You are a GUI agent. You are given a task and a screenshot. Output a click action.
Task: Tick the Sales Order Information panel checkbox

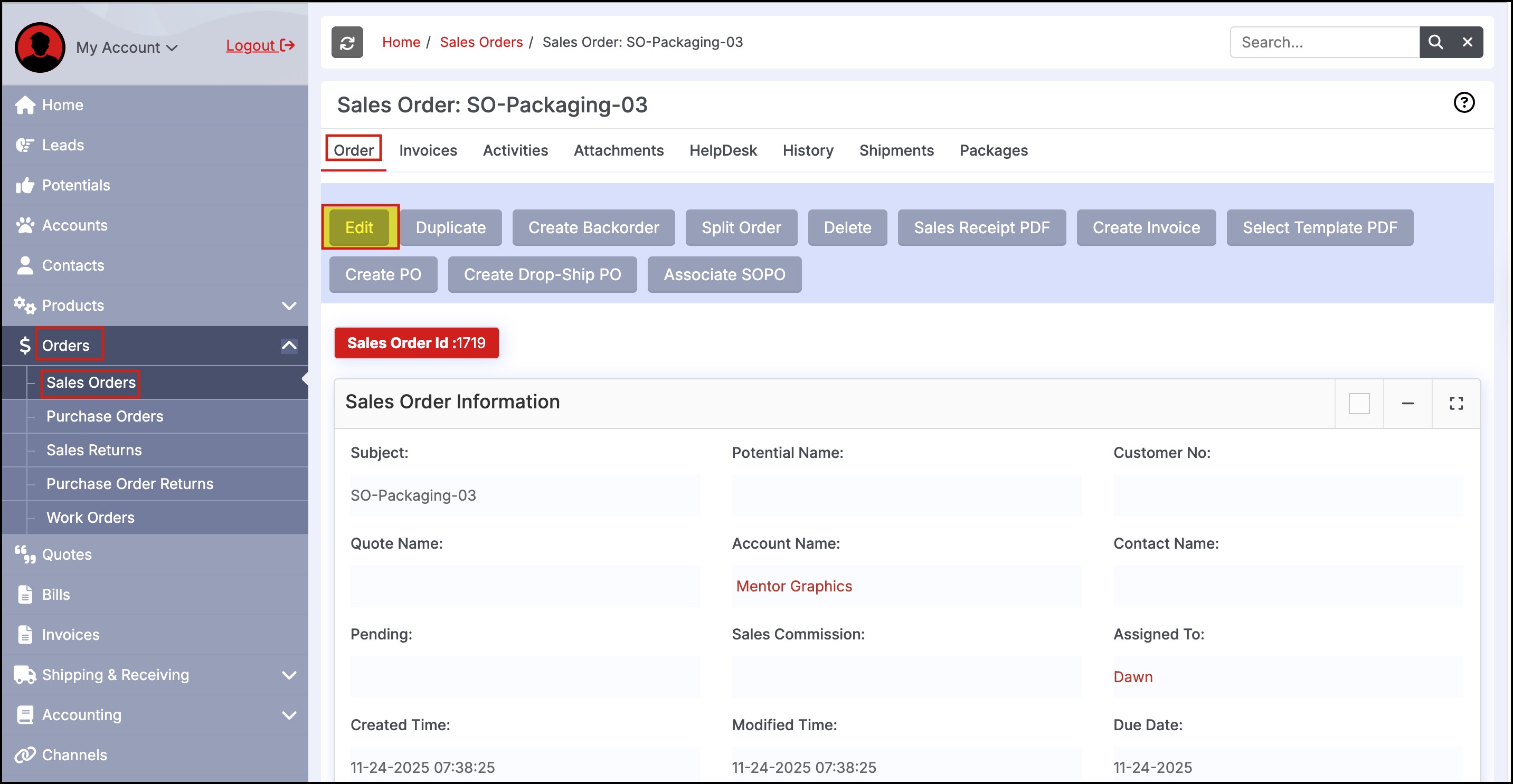click(x=1358, y=403)
